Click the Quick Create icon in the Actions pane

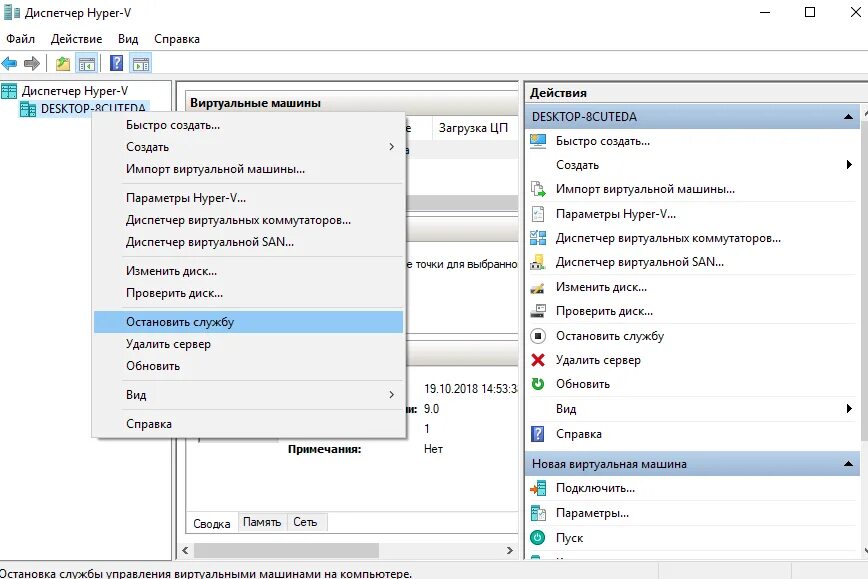pos(538,141)
